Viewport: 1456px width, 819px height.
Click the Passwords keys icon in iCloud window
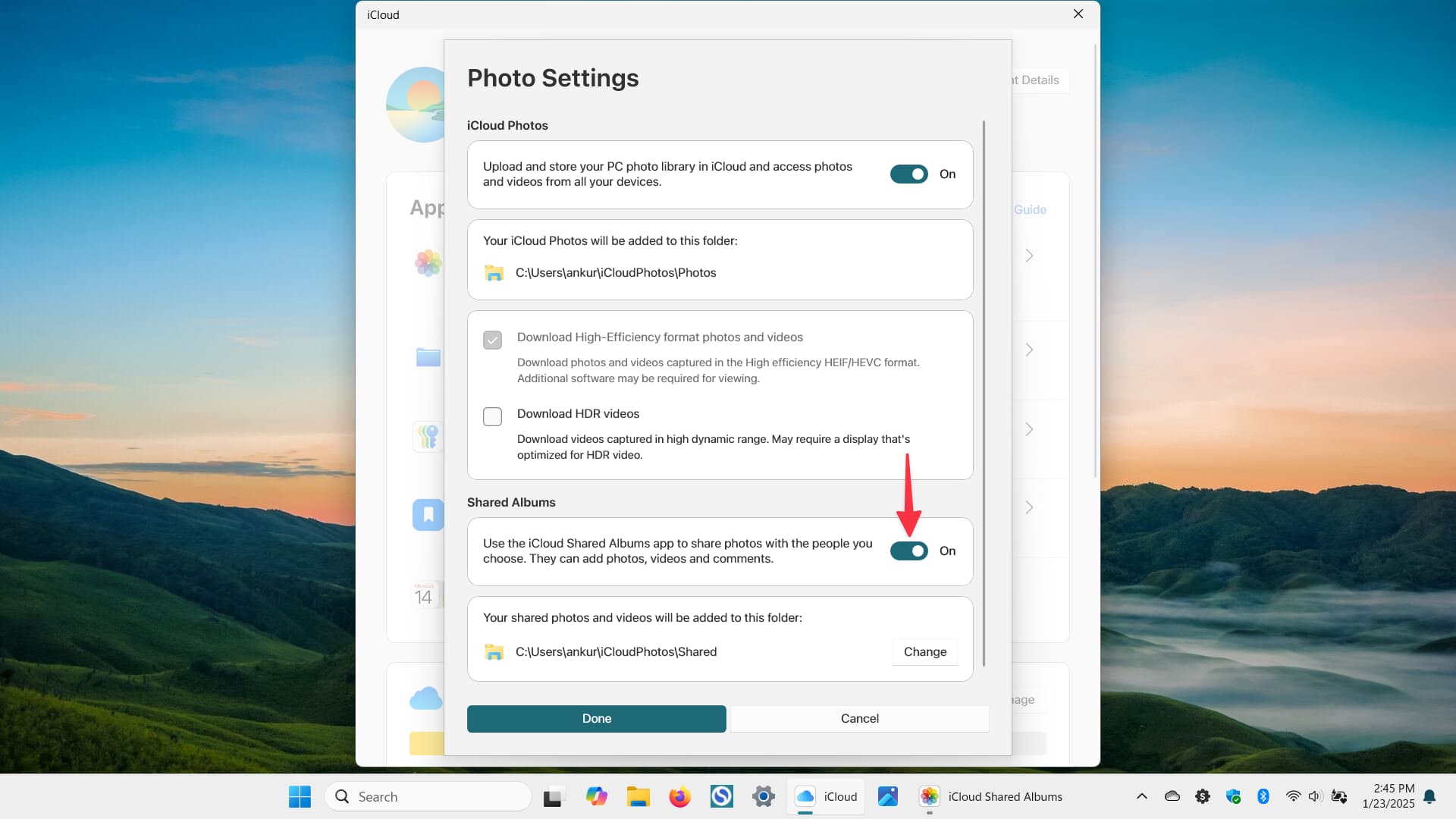[428, 436]
